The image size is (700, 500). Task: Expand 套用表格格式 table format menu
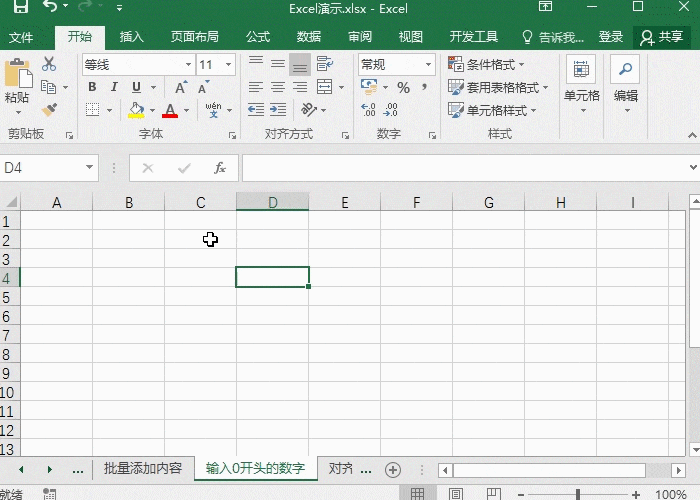pyautogui.click(x=498, y=87)
